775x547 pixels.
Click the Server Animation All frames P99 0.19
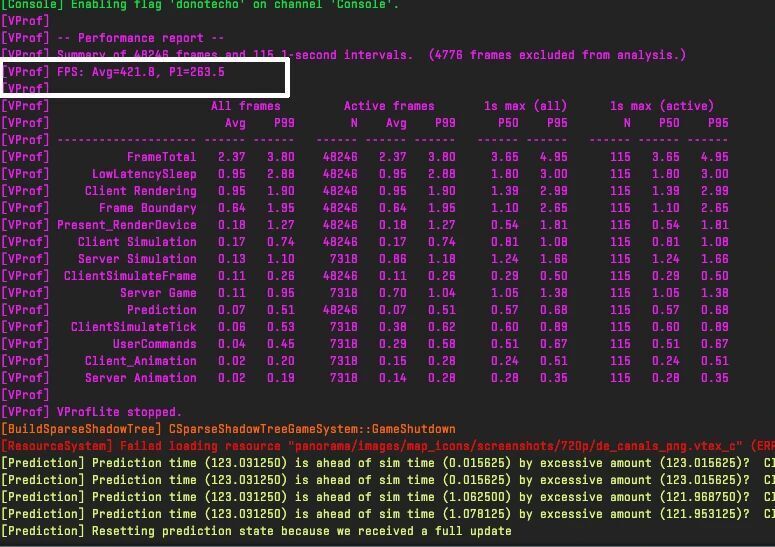281,378
